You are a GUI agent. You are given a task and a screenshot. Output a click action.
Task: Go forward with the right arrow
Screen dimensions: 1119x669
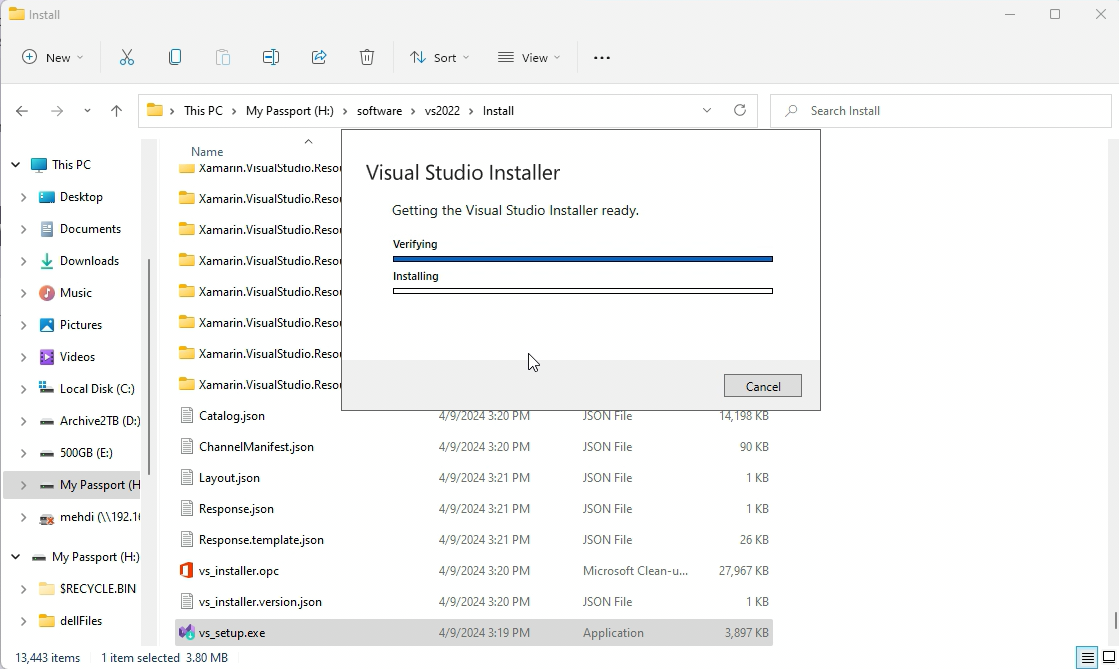coord(56,111)
